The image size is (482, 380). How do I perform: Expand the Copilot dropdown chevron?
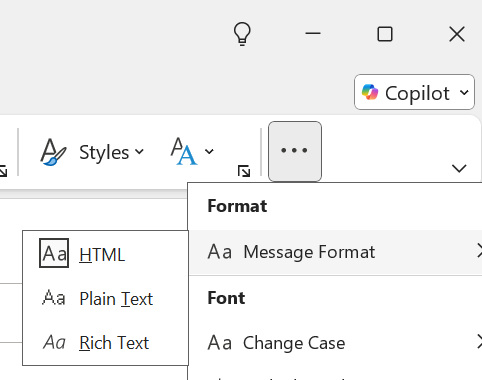tap(464, 92)
